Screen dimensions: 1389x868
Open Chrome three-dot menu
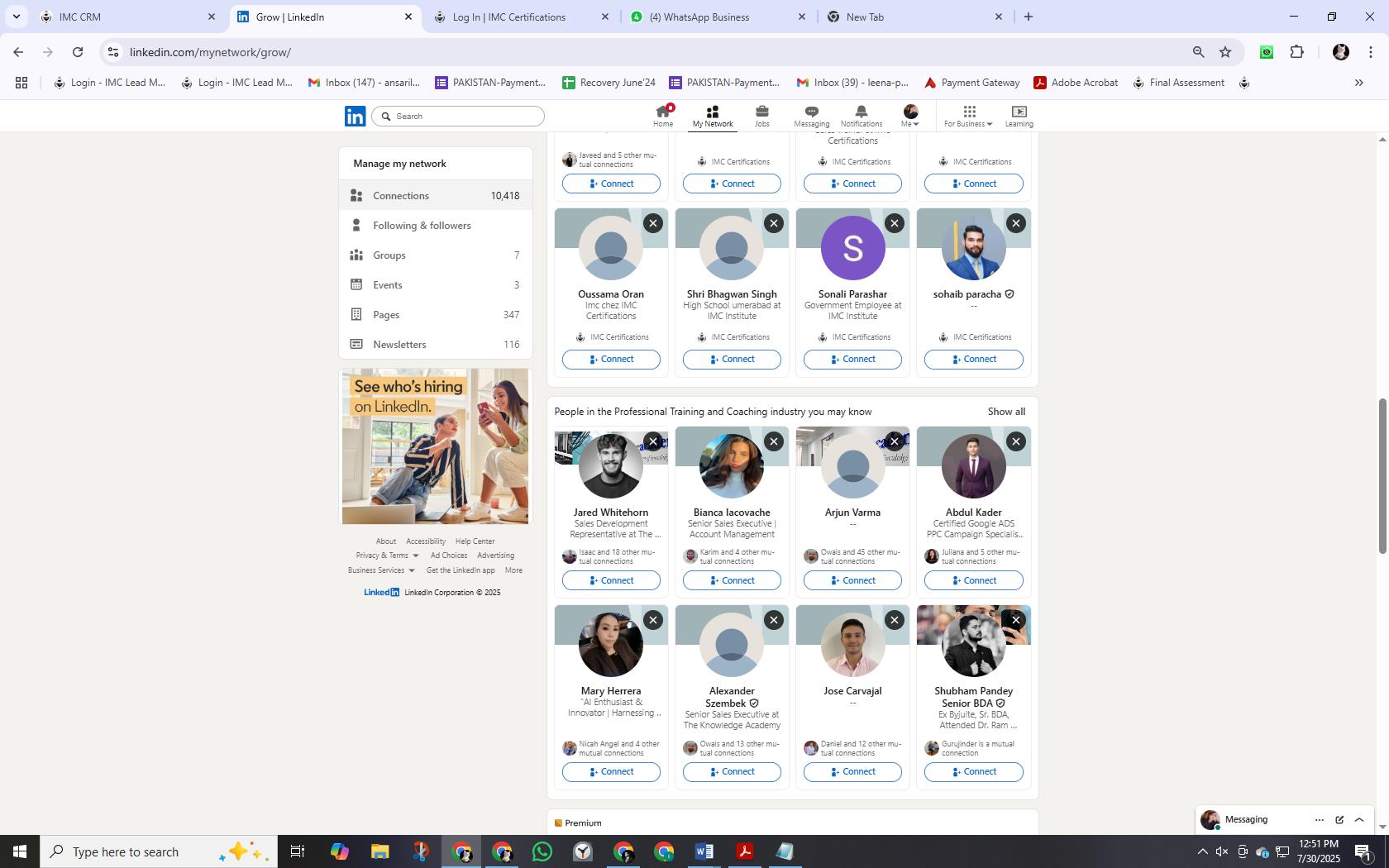pyautogui.click(x=1370, y=52)
